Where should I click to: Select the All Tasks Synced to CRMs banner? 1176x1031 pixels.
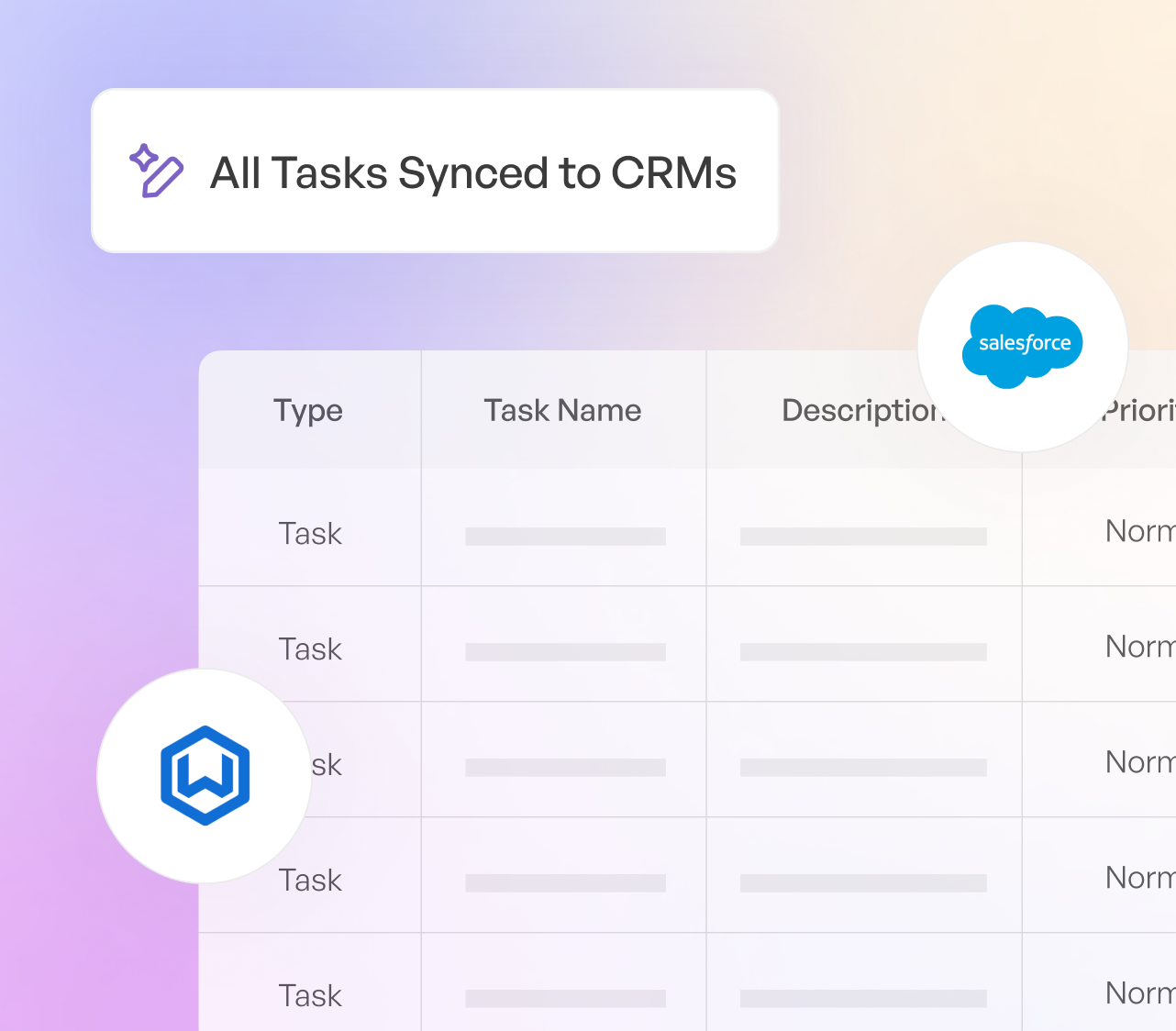point(435,171)
